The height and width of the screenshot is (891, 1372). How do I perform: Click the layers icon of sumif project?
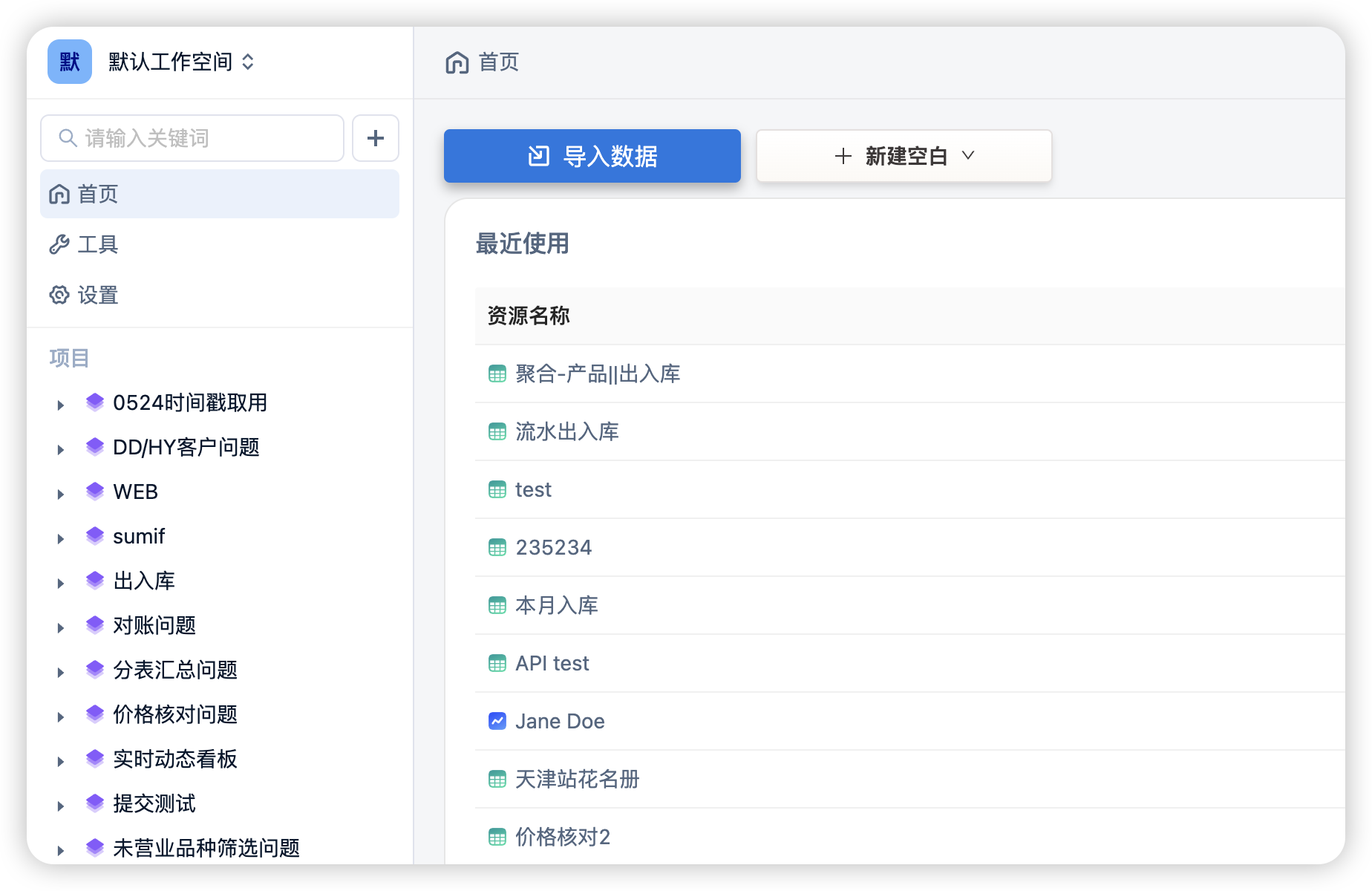pyautogui.click(x=95, y=536)
